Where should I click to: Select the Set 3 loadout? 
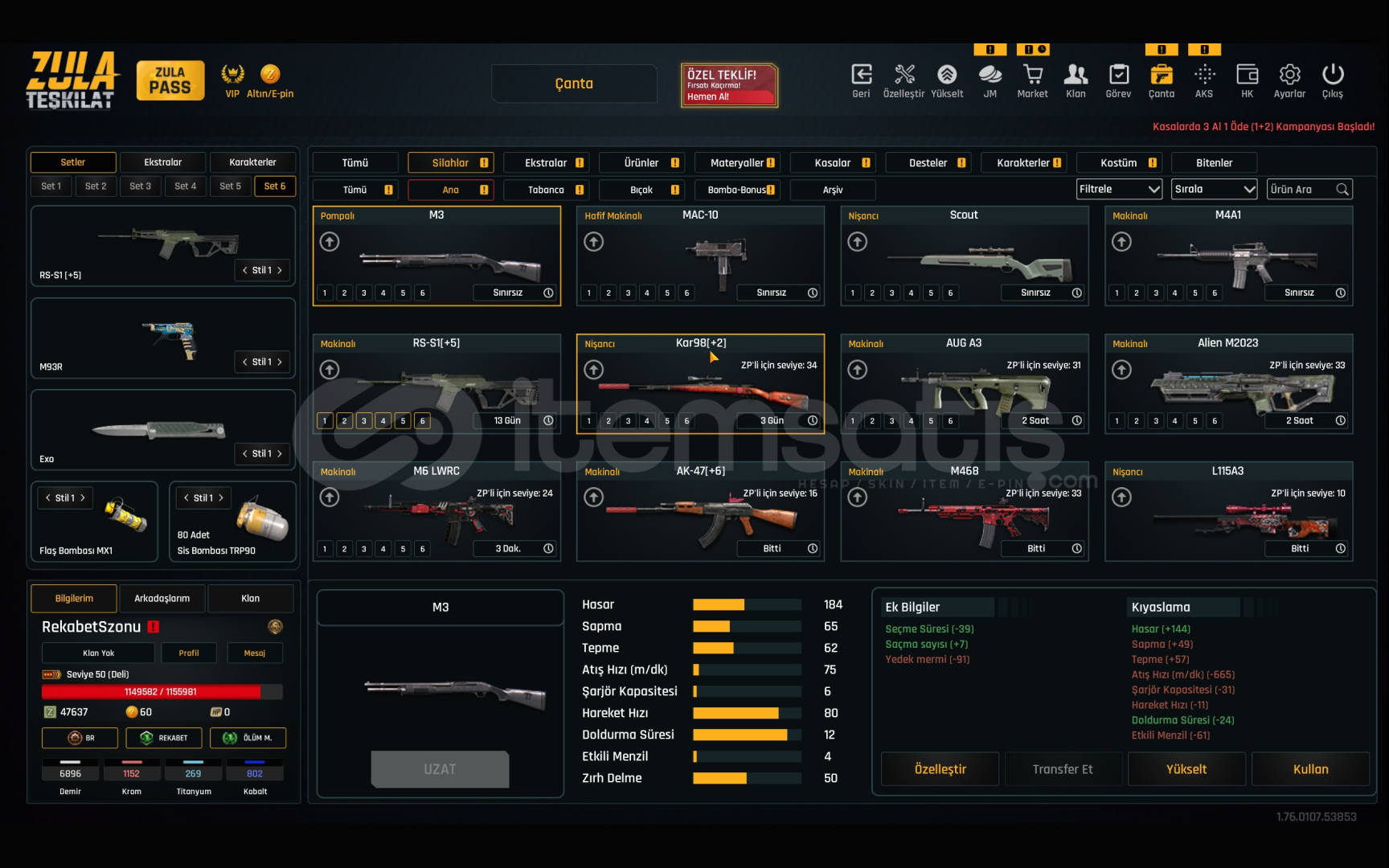click(140, 186)
